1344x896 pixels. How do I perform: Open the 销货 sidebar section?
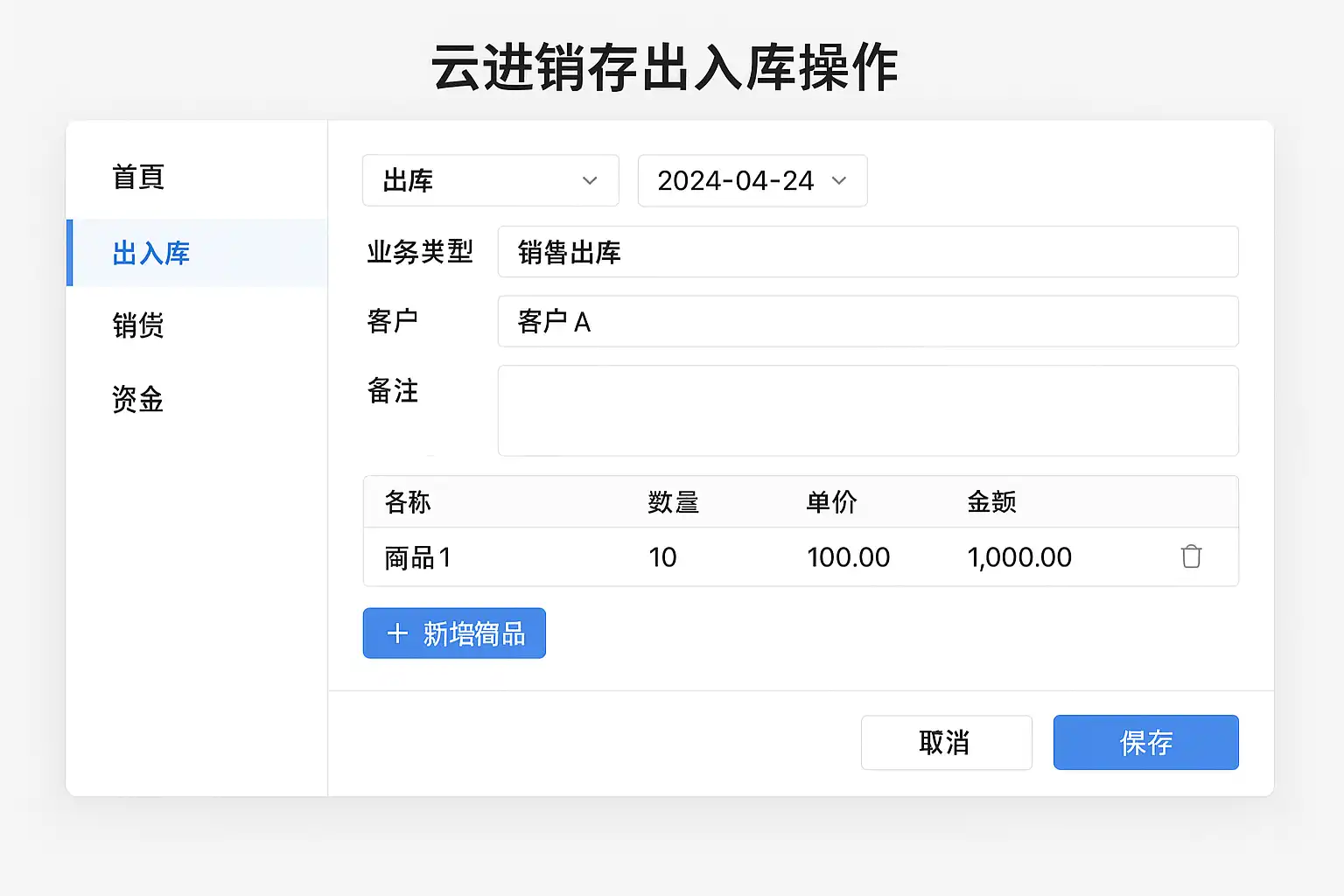click(x=138, y=325)
